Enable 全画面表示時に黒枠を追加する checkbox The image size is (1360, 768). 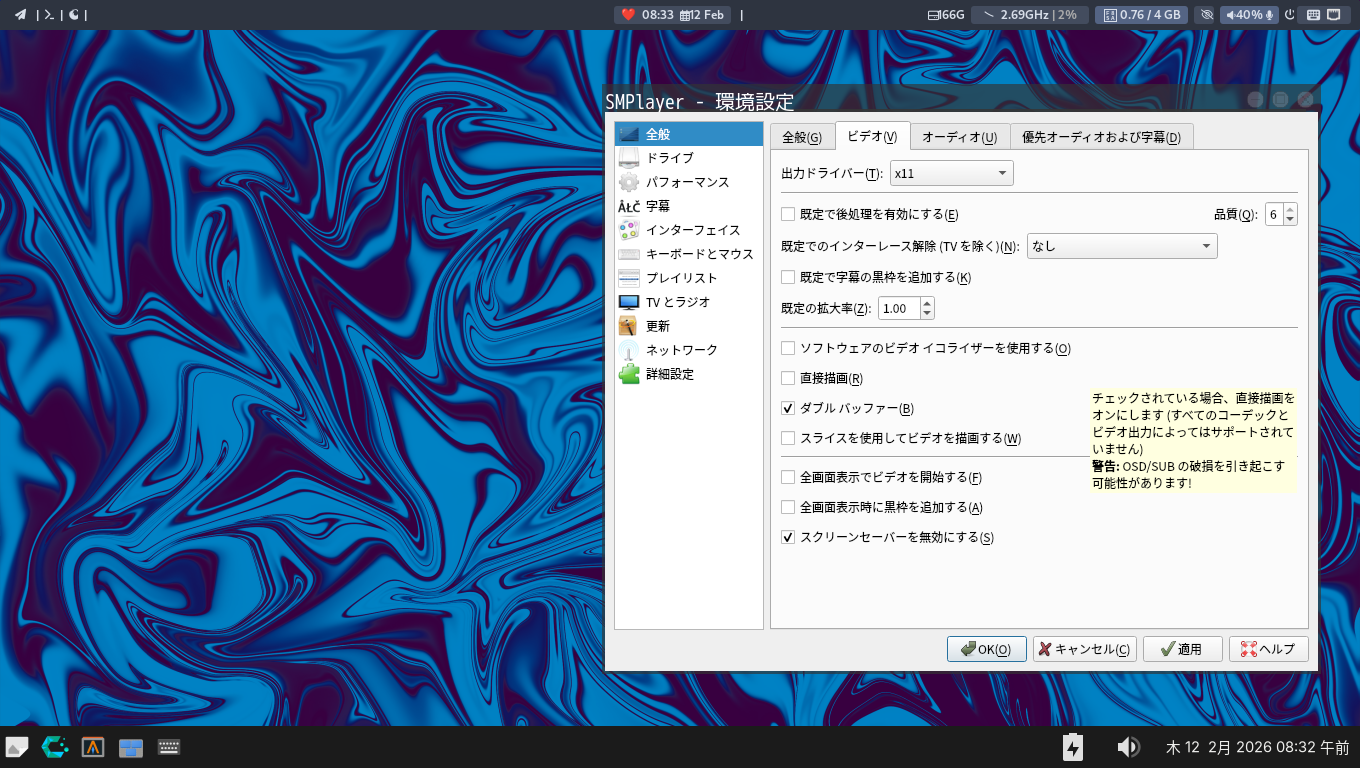click(x=788, y=507)
